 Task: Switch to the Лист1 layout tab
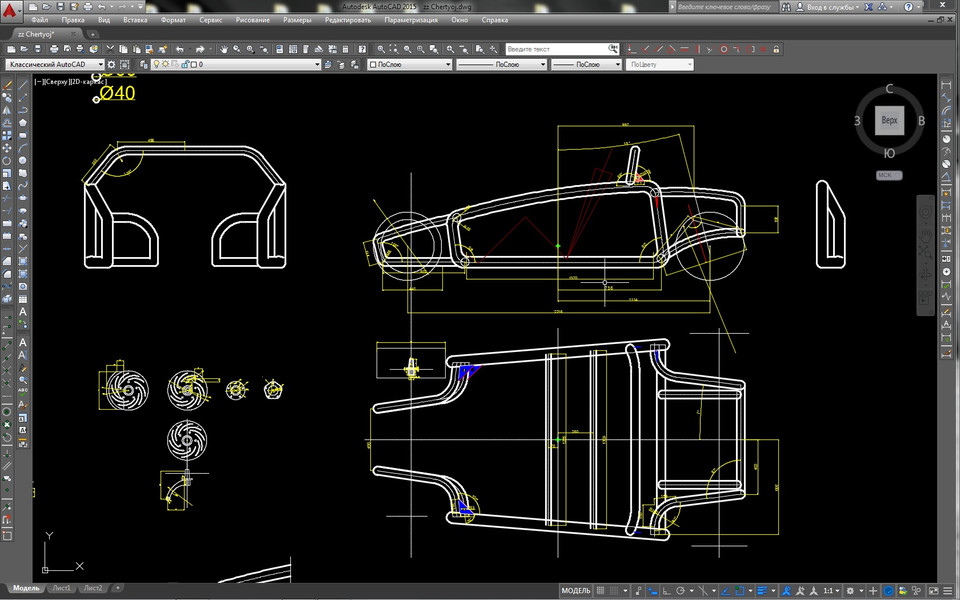coord(61,589)
